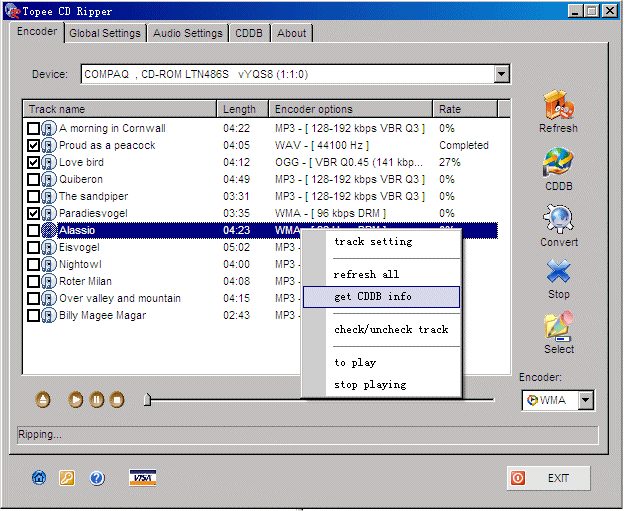Switch to the Global Settings tab
The width and height of the screenshot is (625, 511).
click(105, 33)
